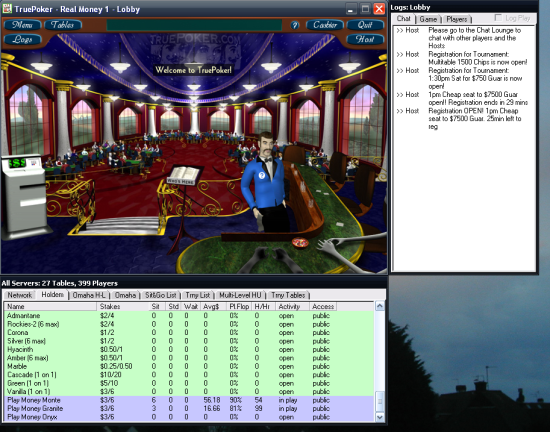This screenshot has height=432, width=550.
Task: Click the host in blue jacket
Action: [x=266, y=182]
